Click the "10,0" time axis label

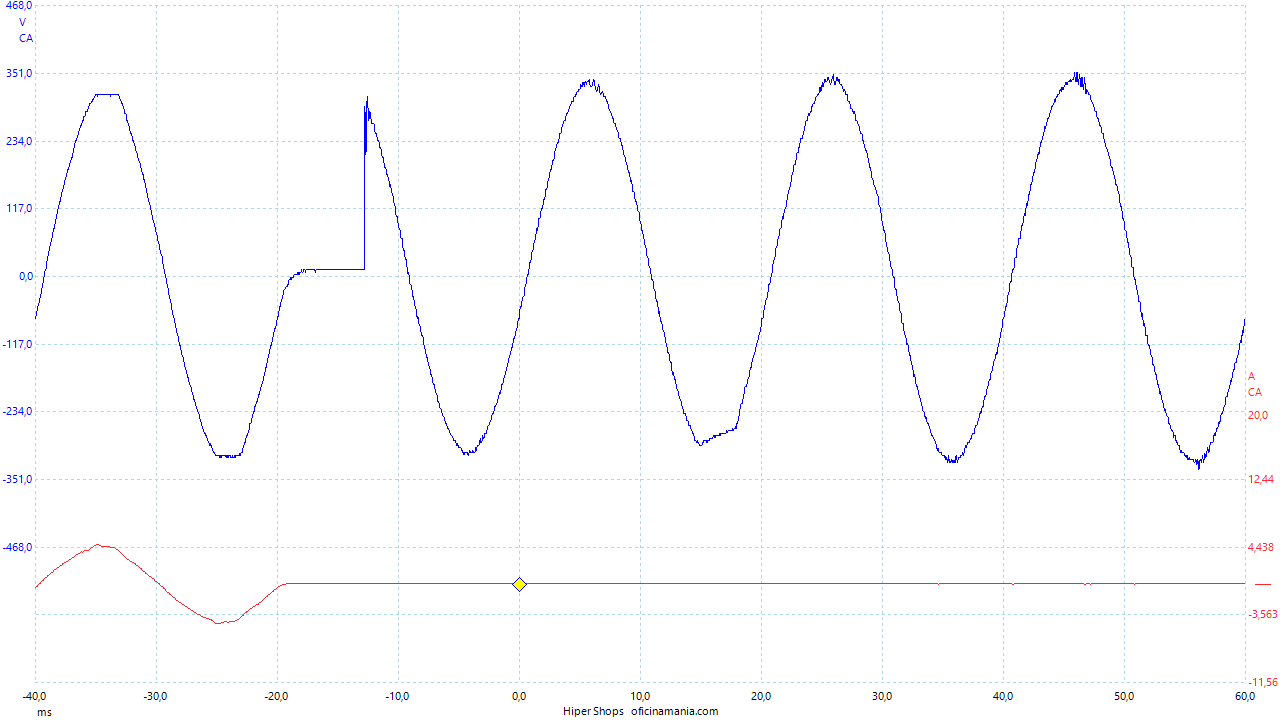641,696
